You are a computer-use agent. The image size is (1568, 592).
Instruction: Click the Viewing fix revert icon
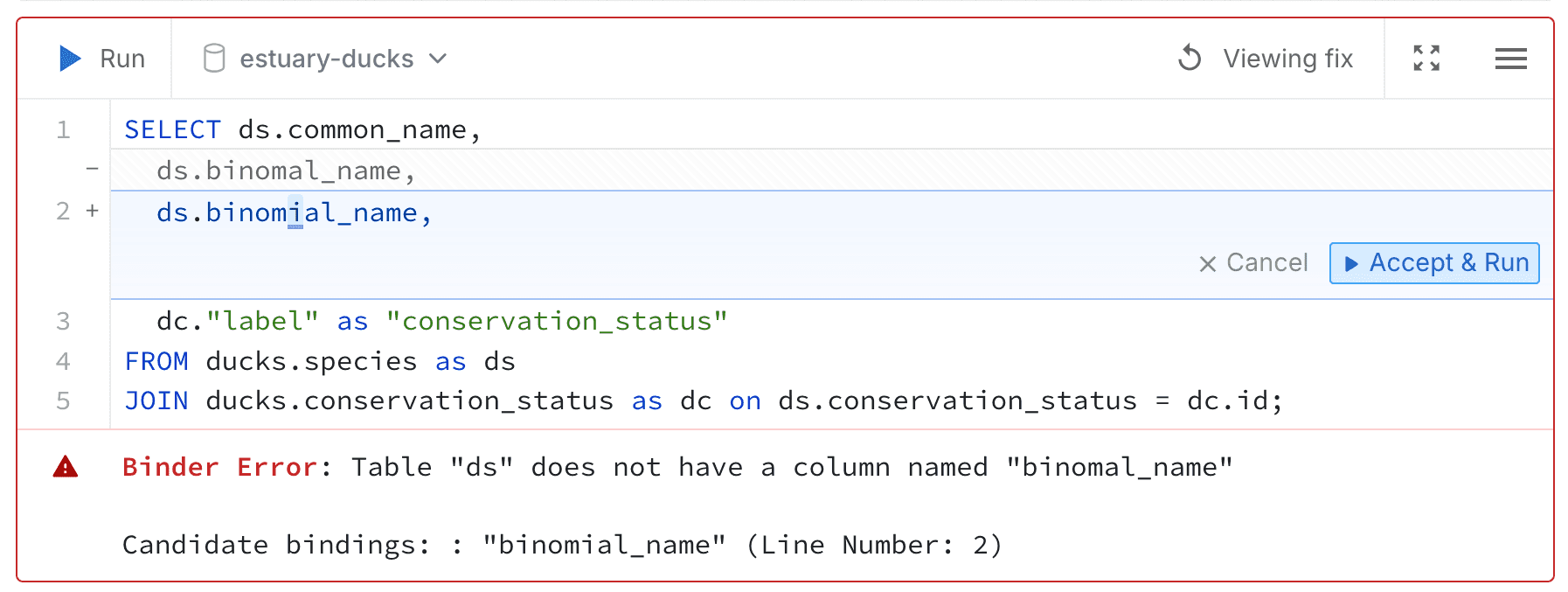pyautogui.click(x=1190, y=59)
